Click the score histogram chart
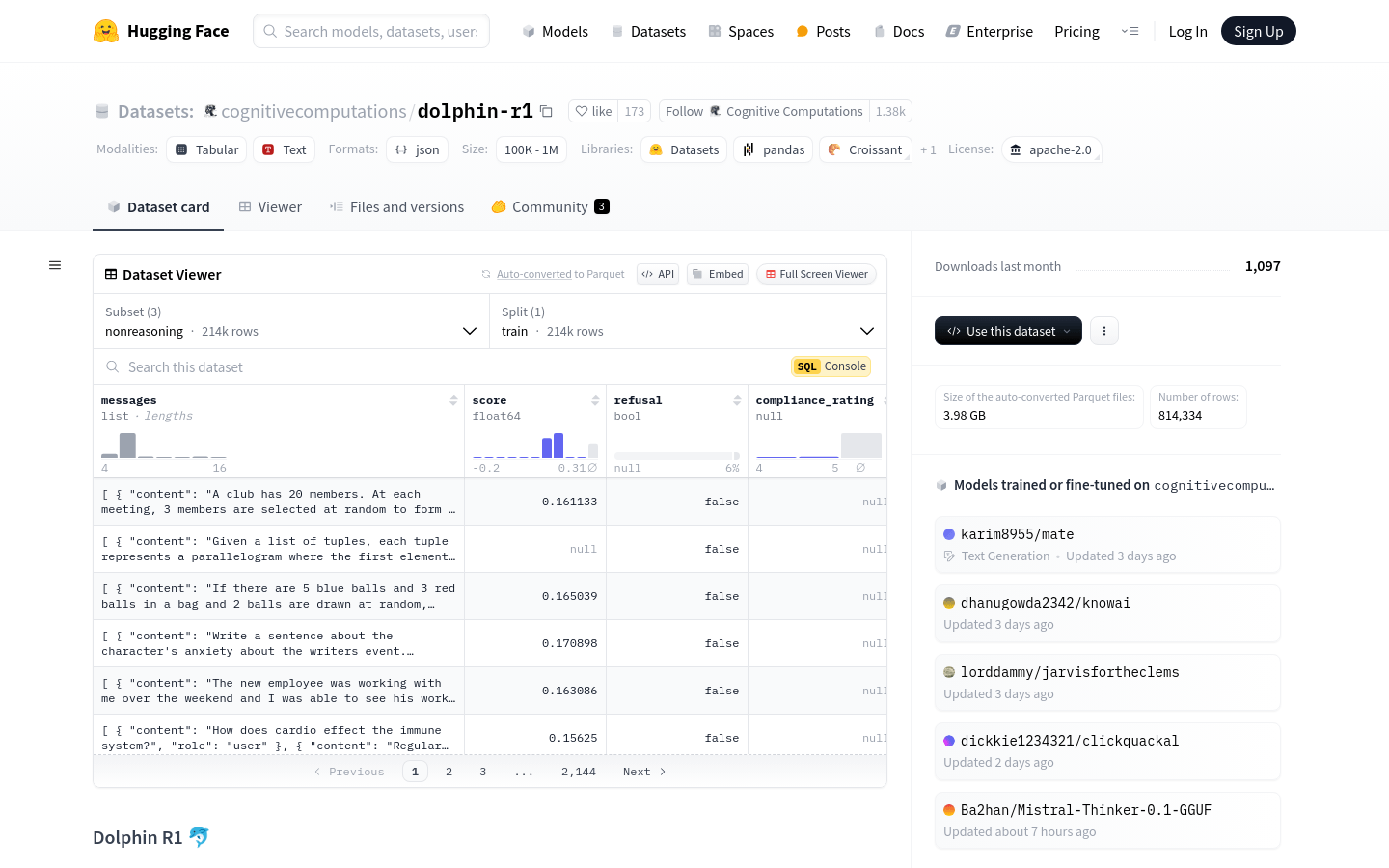Screen dimensions: 1389x868 point(534,446)
